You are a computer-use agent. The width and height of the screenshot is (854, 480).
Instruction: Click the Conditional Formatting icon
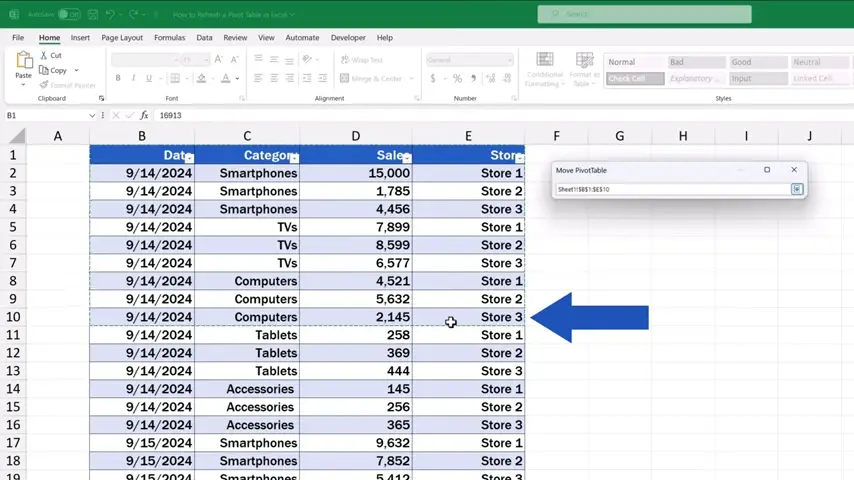point(544,61)
